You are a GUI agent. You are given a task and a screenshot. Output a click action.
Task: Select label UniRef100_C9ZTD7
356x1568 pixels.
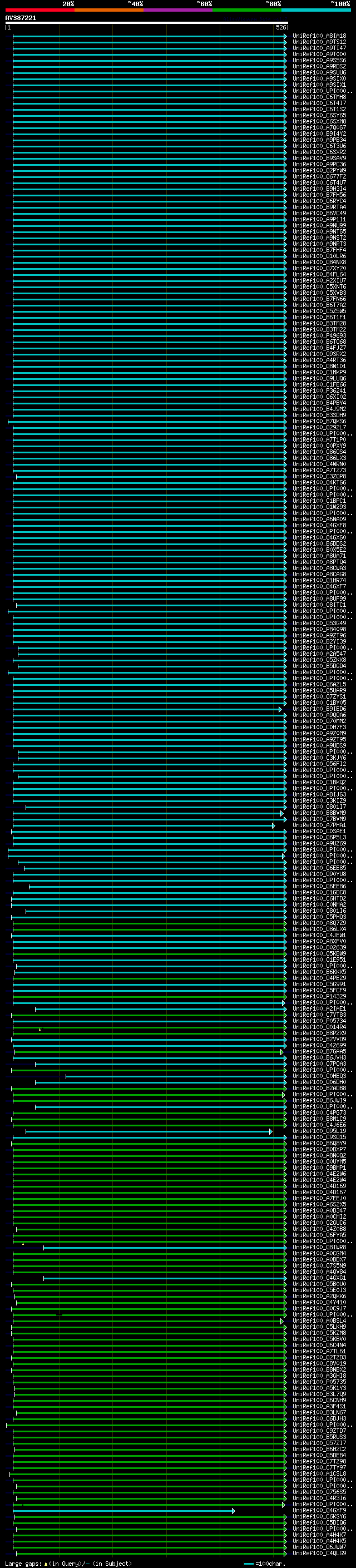[x=319, y=1431]
